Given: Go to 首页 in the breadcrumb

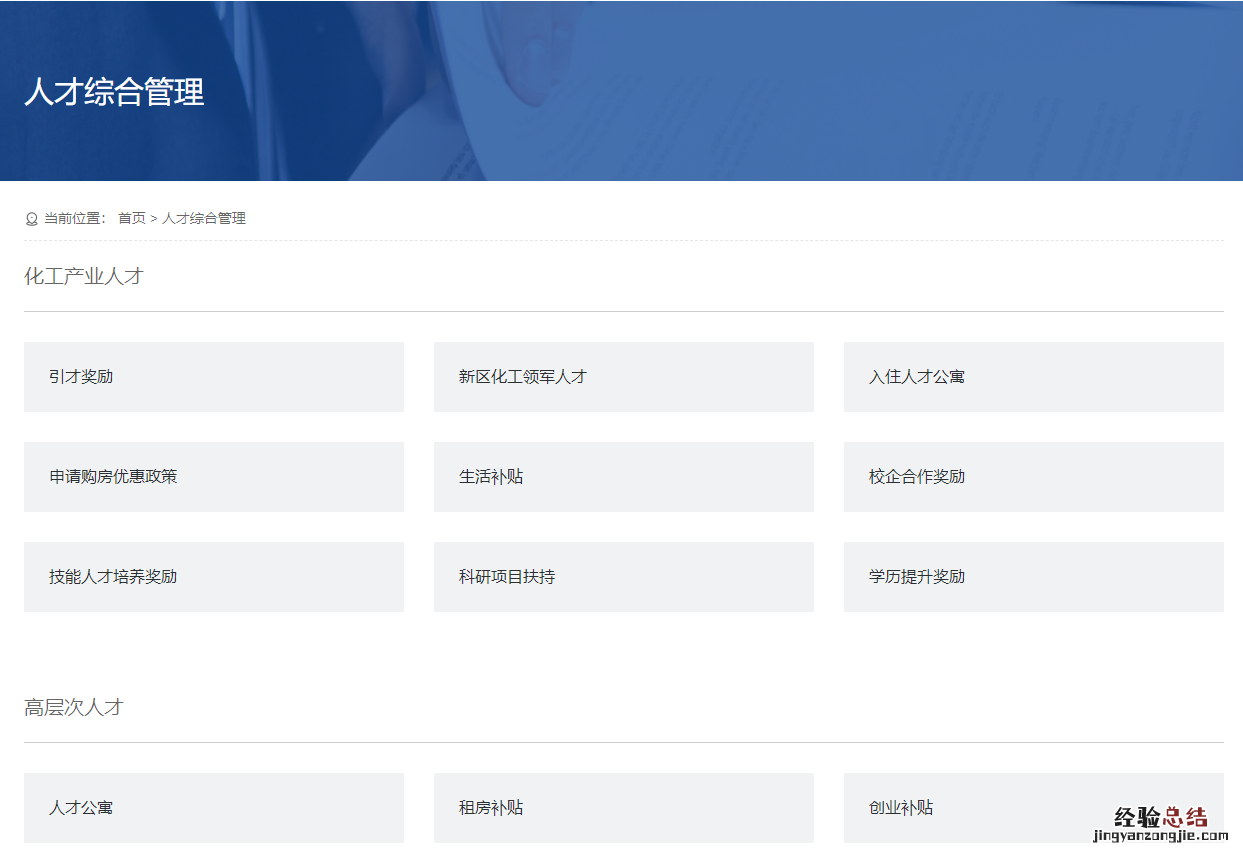Looking at the screenshot, I should pyautogui.click(x=131, y=218).
